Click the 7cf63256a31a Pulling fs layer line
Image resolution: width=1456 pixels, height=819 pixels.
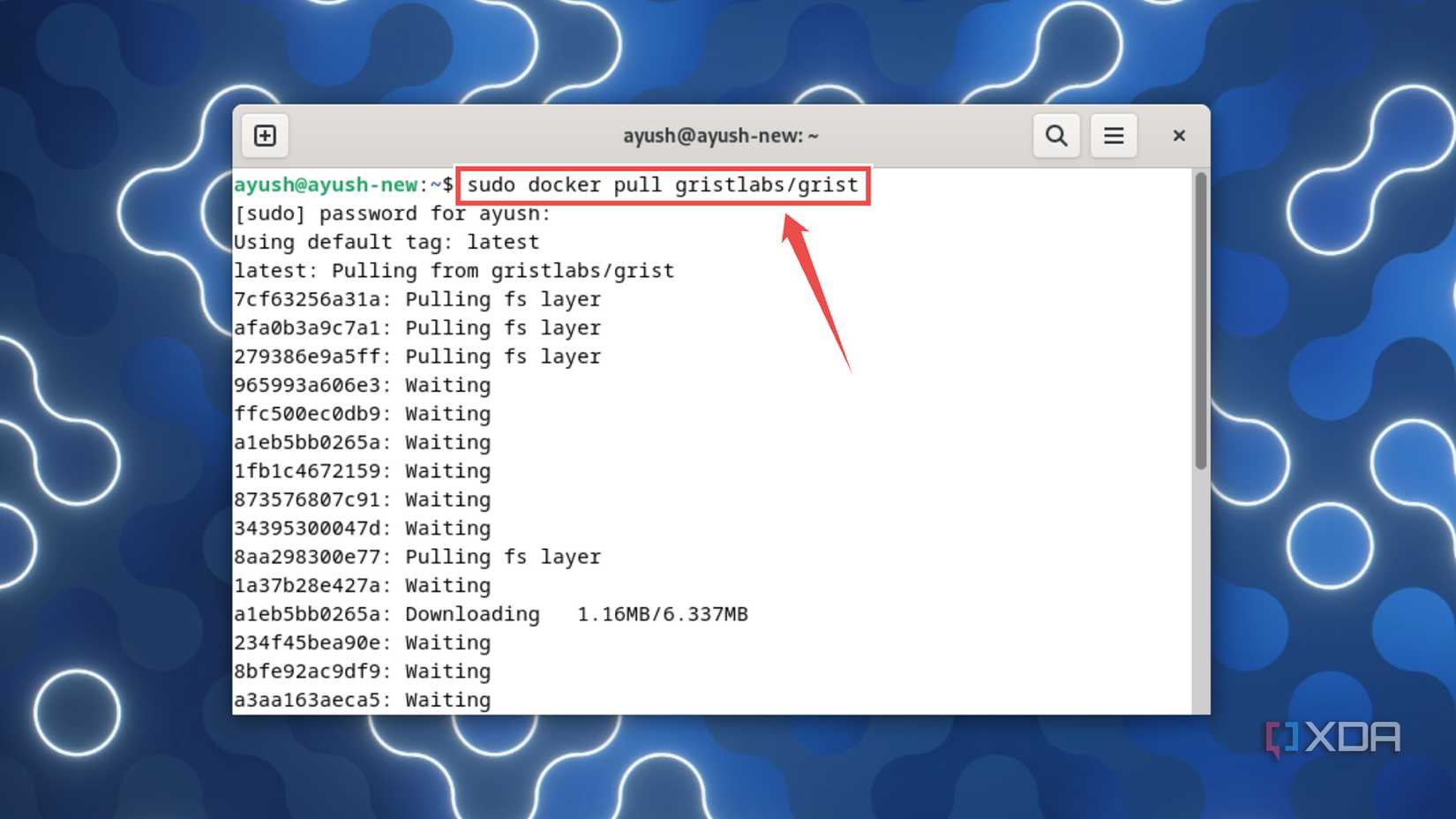click(417, 299)
